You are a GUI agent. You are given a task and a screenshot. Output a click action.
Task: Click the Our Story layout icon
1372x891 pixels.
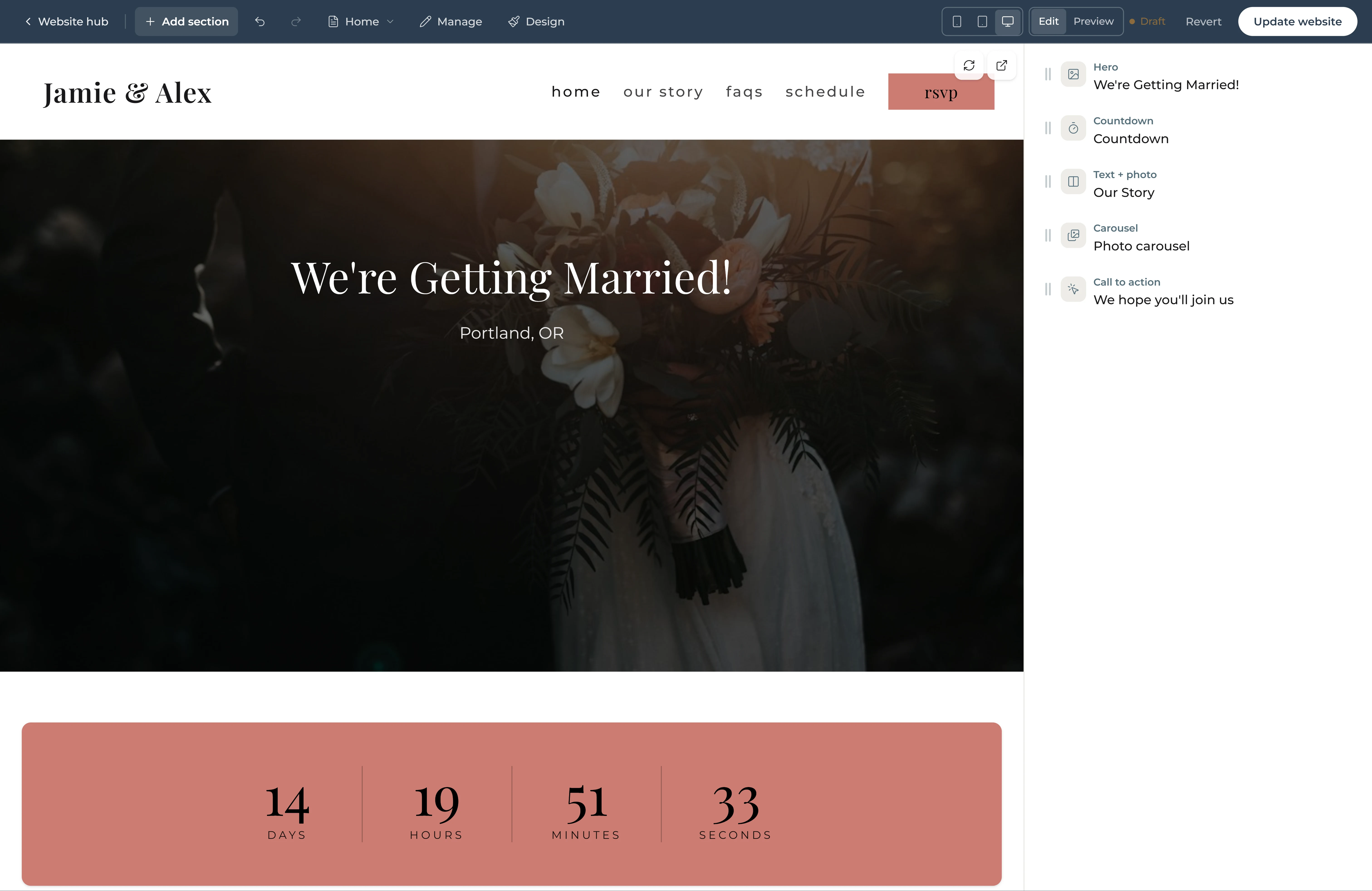(x=1073, y=181)
